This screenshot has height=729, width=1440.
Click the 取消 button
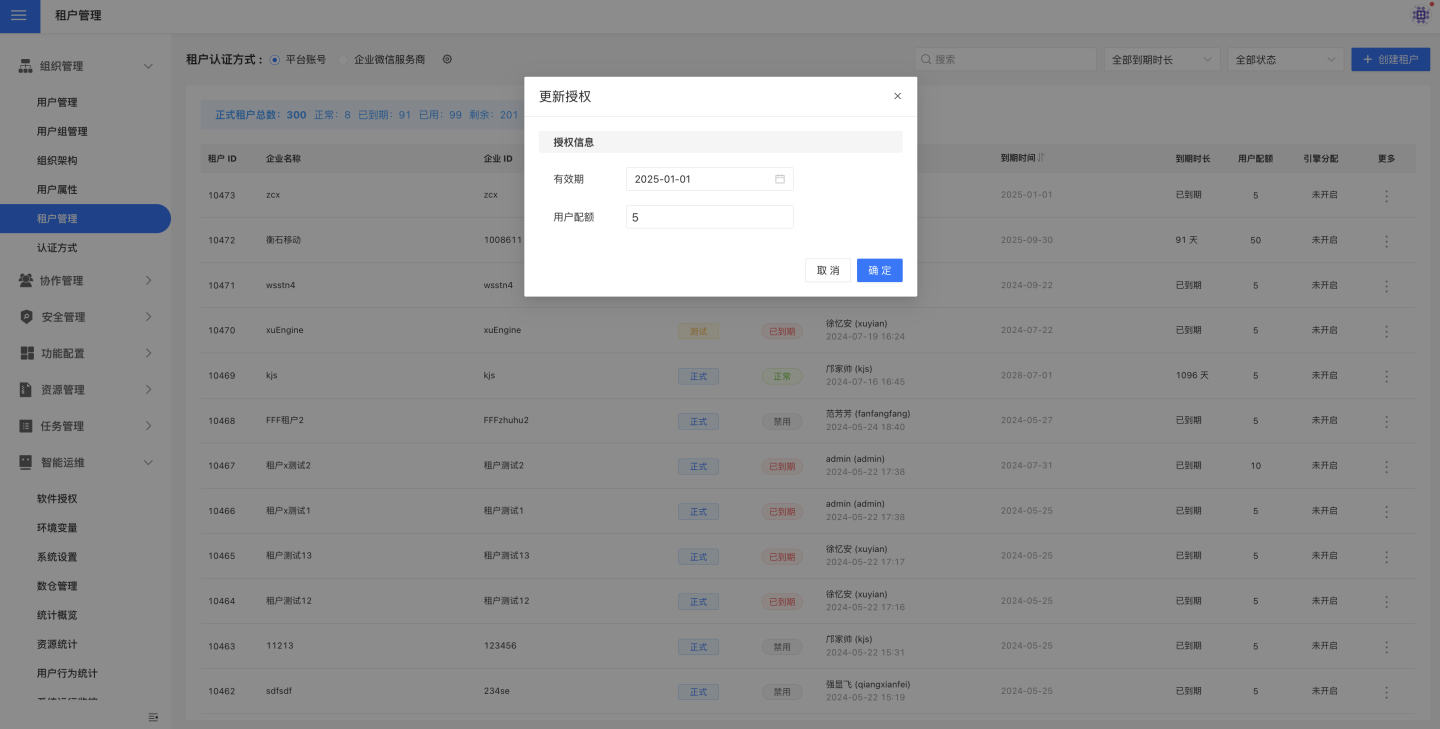(828, 270)
